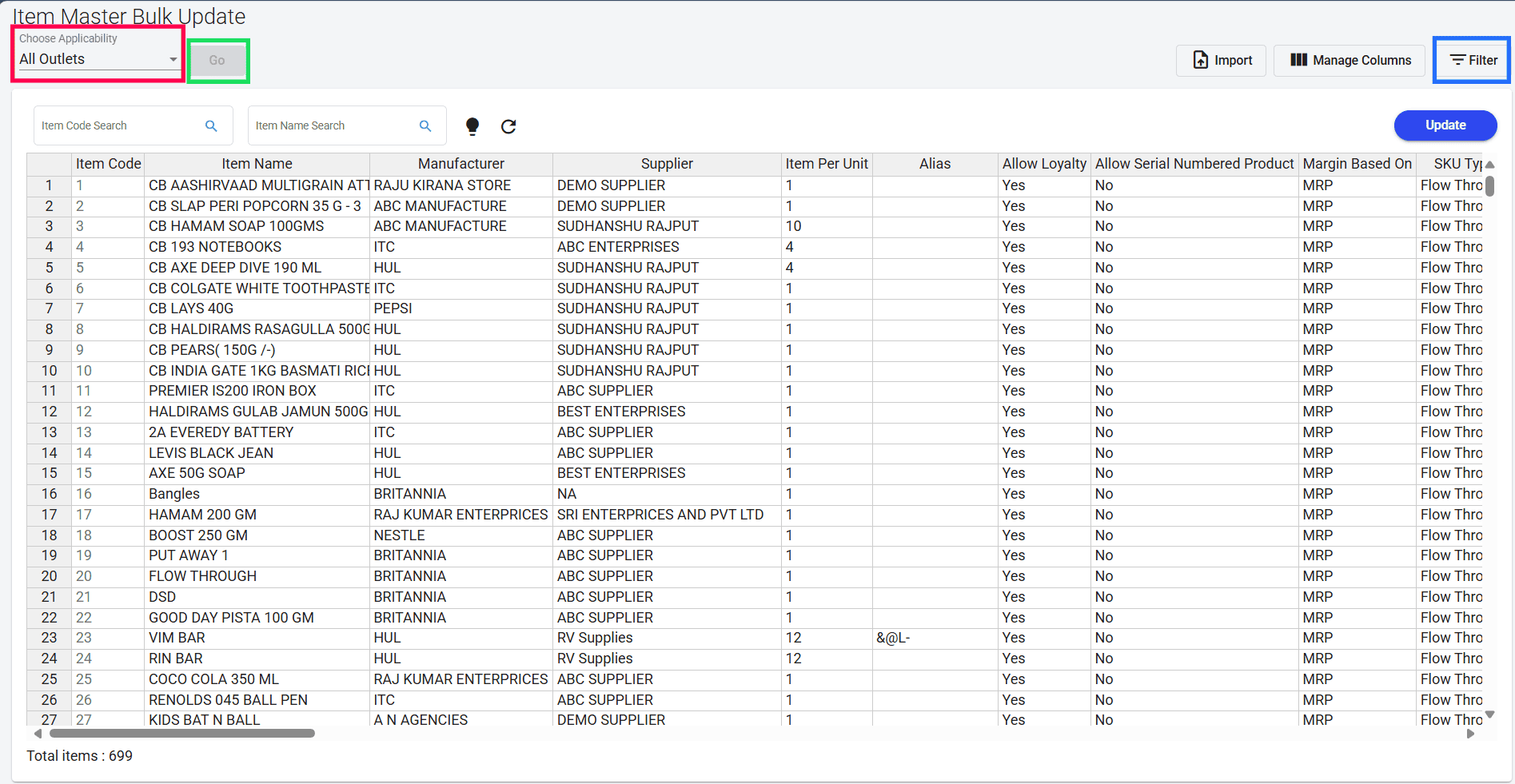Select the AXE 50G SOAP cell
This screenshot has height=784, width=1515.
point(257,473)
